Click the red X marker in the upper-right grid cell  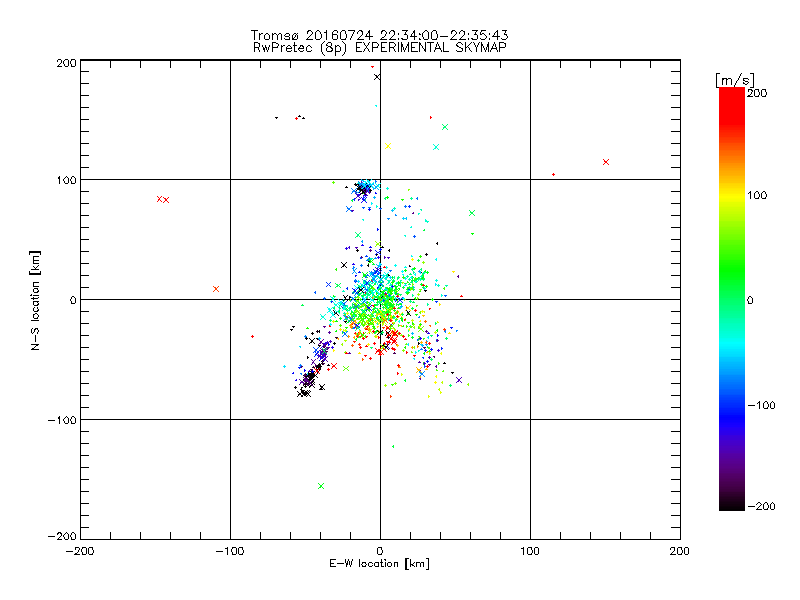click(x=606, y=162)
